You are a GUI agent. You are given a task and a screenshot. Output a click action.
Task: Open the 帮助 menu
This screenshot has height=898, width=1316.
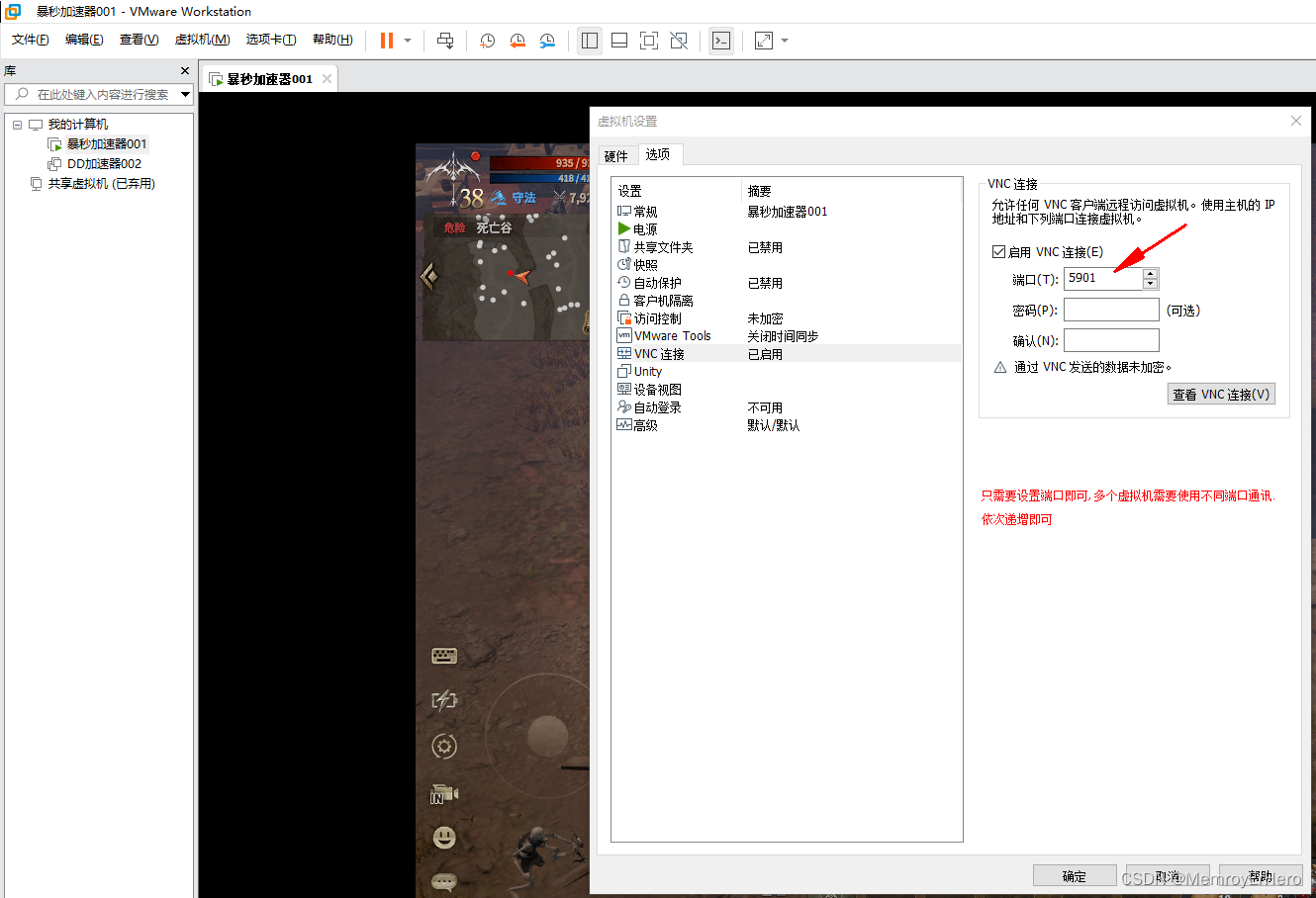pyautogui.click(x=332, y=40)
